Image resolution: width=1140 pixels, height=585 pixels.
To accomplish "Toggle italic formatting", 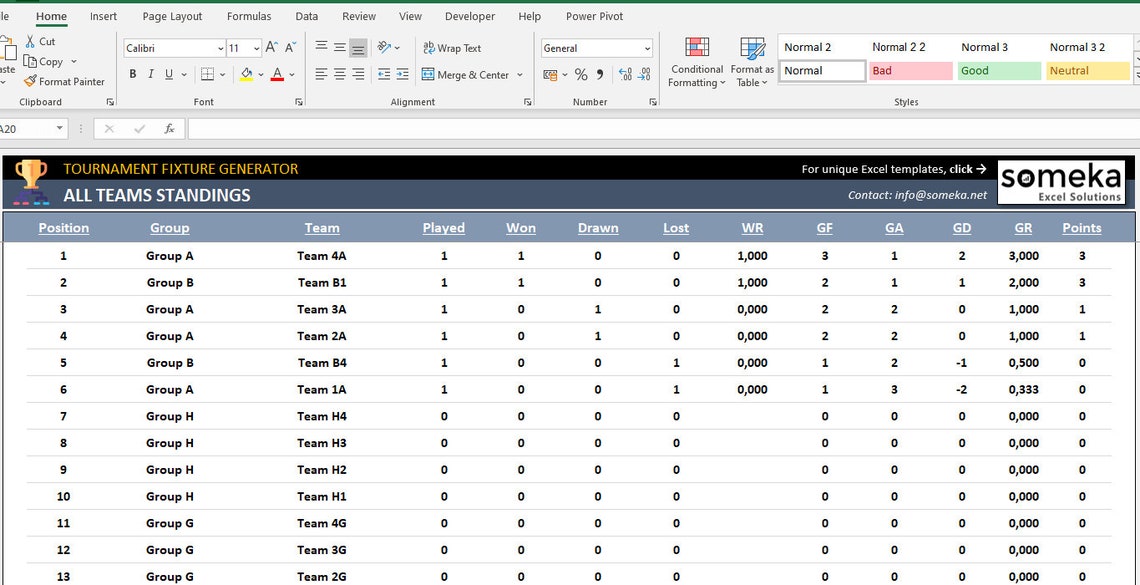I will point(150,74).
